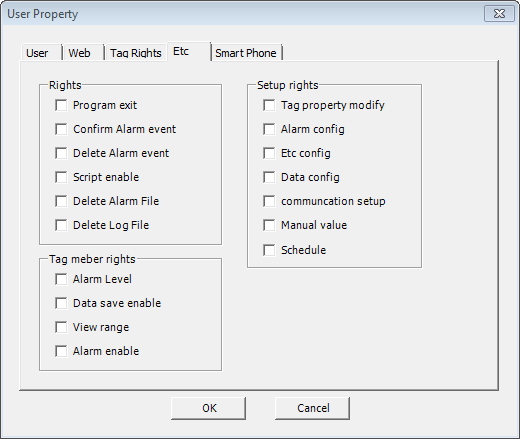Enable communcation setup right
The height and width of the screenshot is (439, 520).
[x=269, y=201]
